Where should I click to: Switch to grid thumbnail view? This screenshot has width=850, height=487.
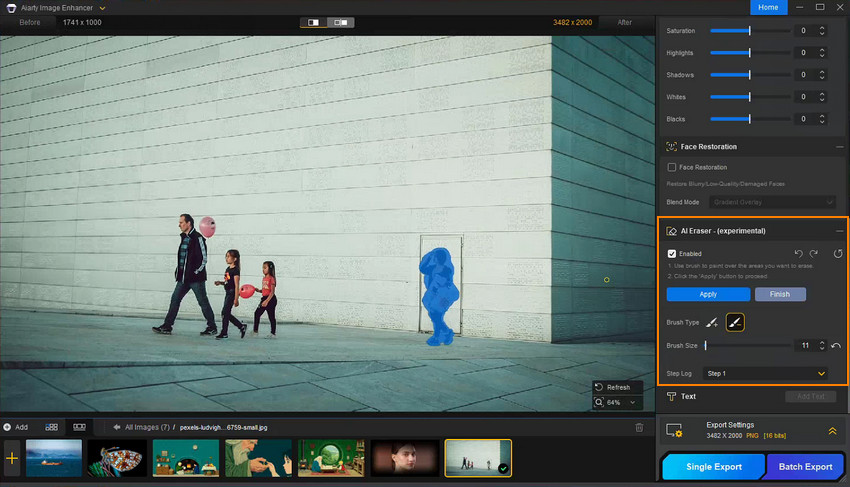pos(52,427)
